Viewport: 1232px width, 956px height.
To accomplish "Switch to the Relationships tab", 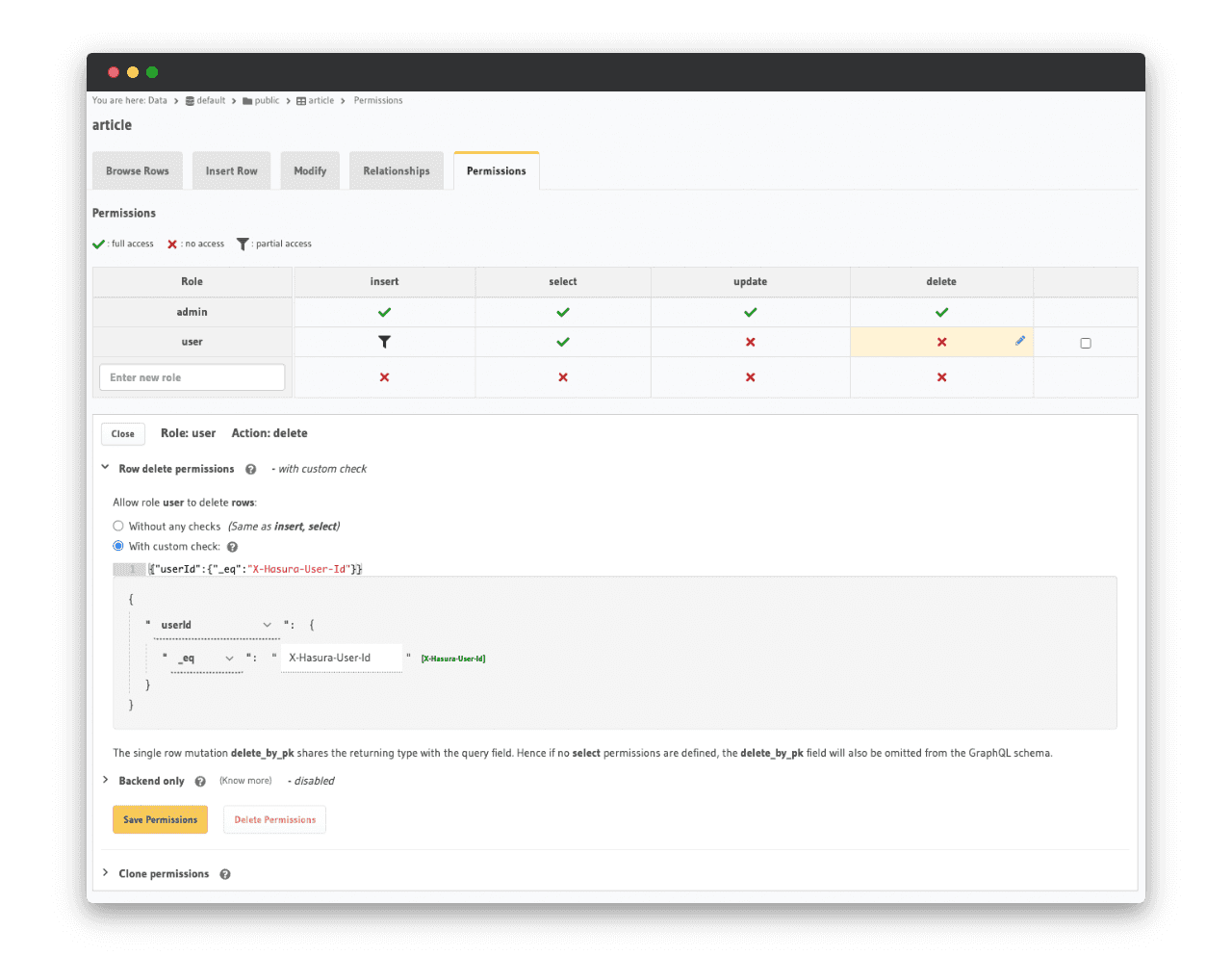I will tap(397, 171).
